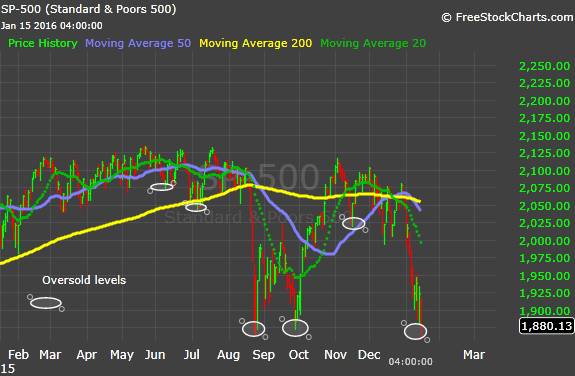Viewport: 575px width, 376px height.
Task: Click the Feb label on the time axis
Action: click(x=18, y=355)
